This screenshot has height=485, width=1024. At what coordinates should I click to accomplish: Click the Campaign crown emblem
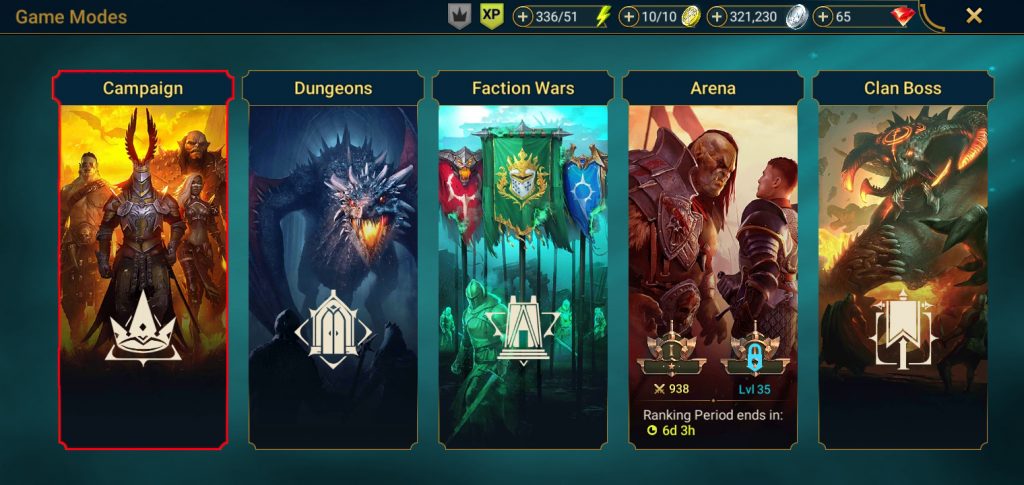coord(143,325)
